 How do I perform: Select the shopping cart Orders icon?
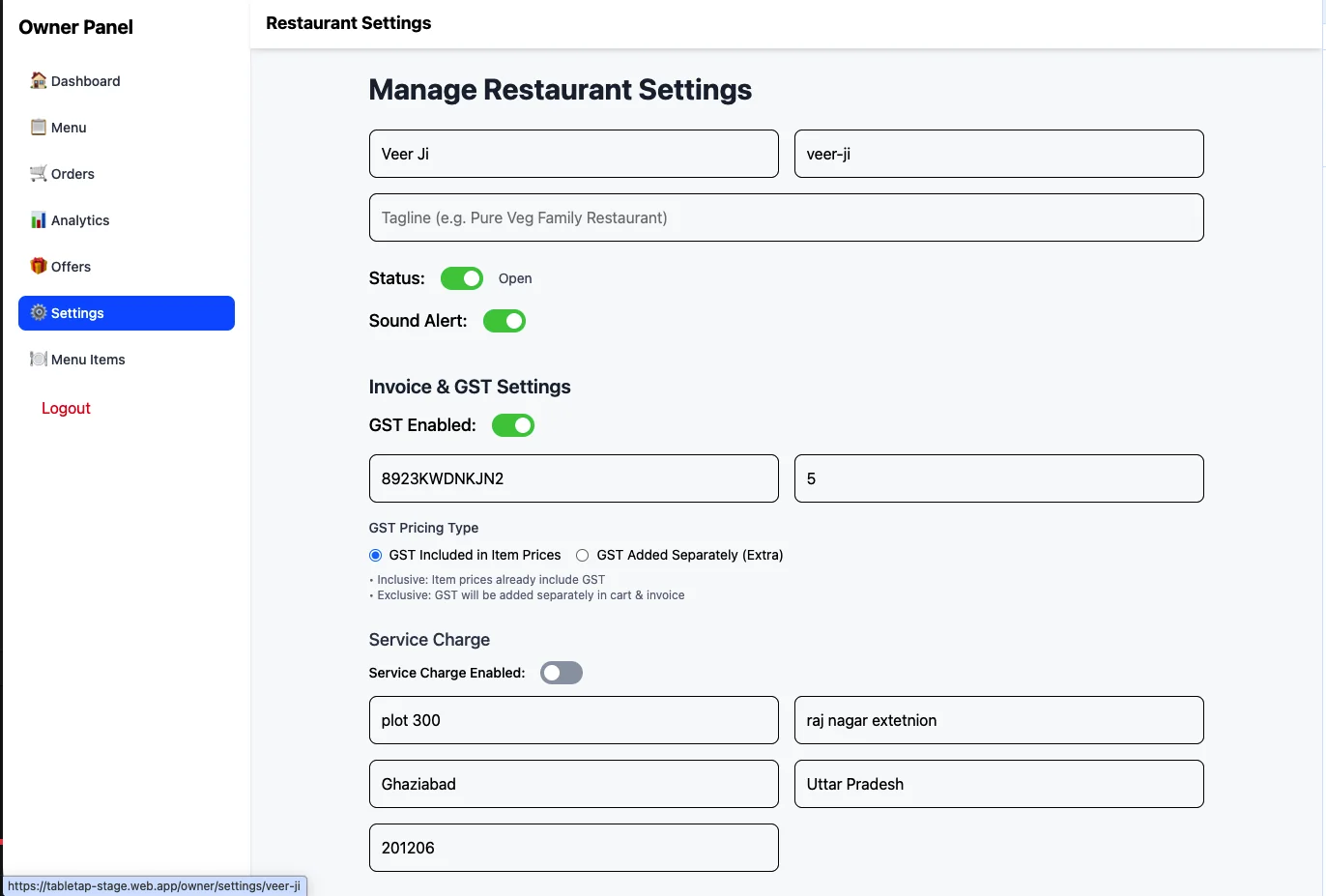point(38,174)
